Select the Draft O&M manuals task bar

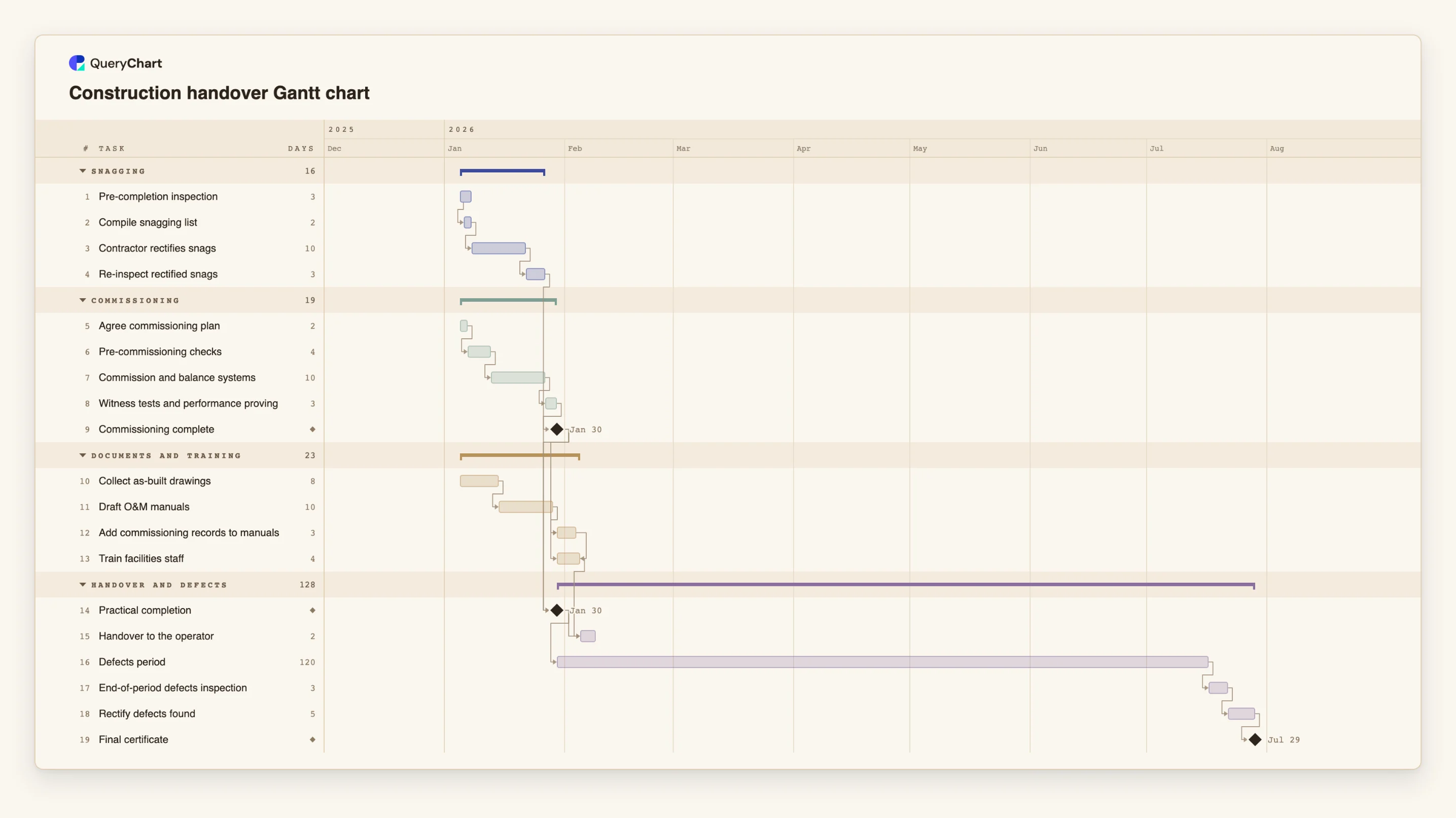click(526, 507)
